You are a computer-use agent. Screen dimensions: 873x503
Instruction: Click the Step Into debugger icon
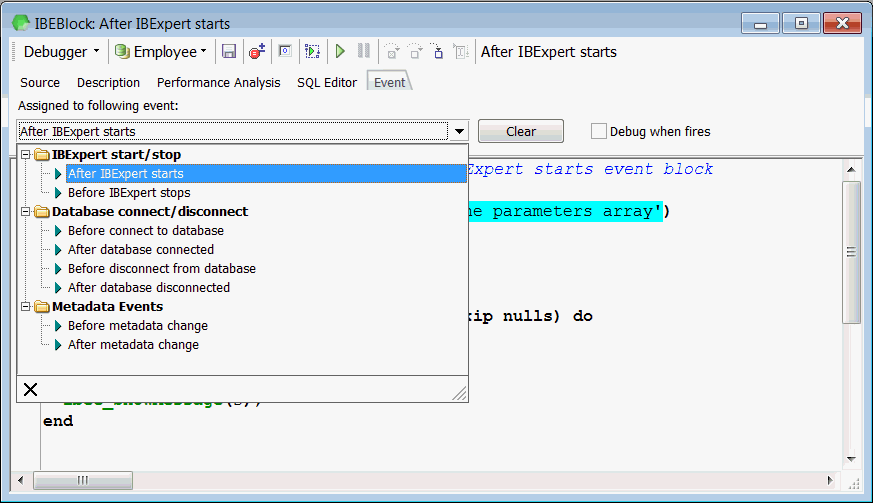tap(392, 52)
